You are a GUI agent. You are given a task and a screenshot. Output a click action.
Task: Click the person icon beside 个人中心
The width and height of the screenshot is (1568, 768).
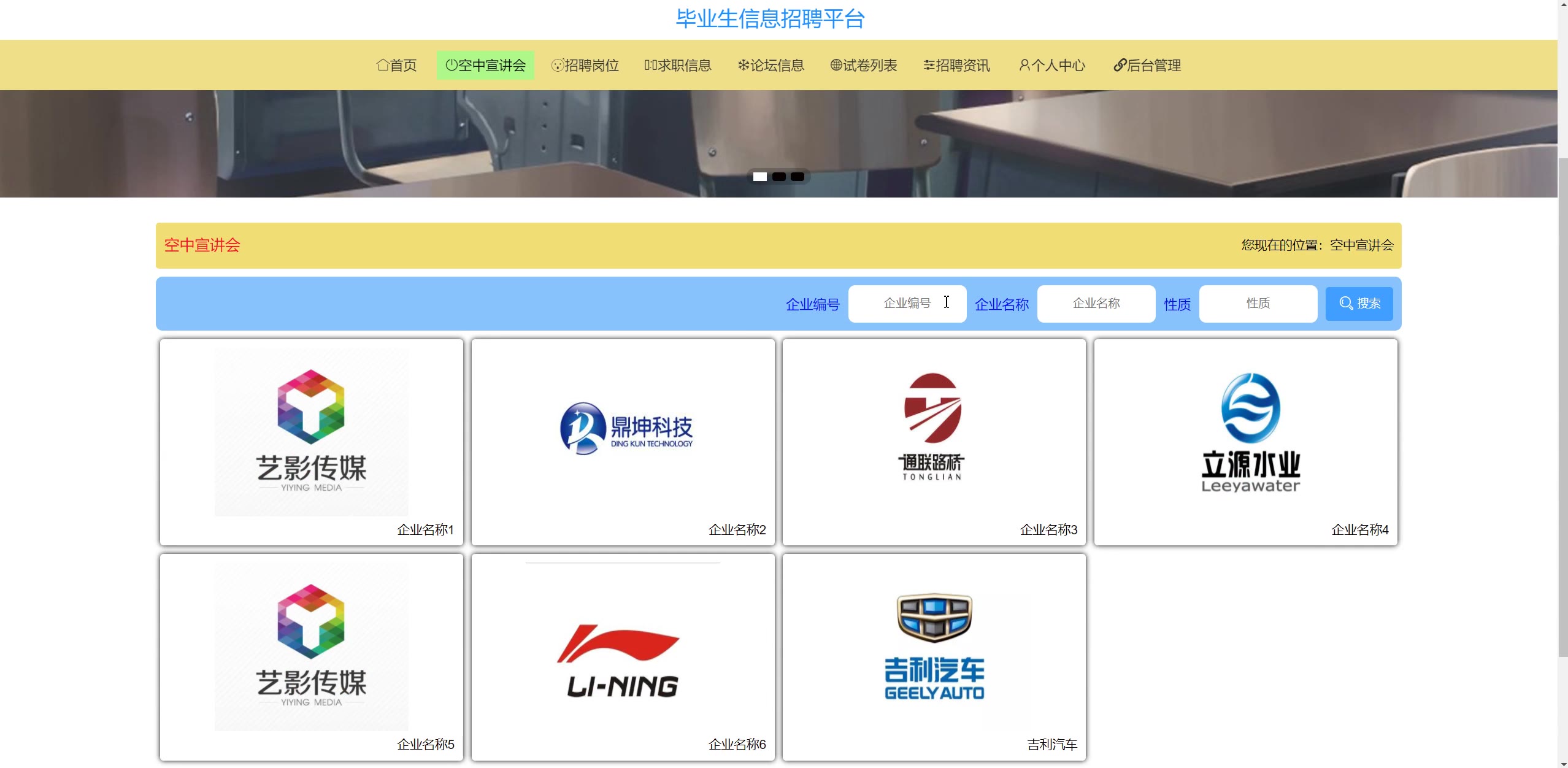coord(1024,64)
